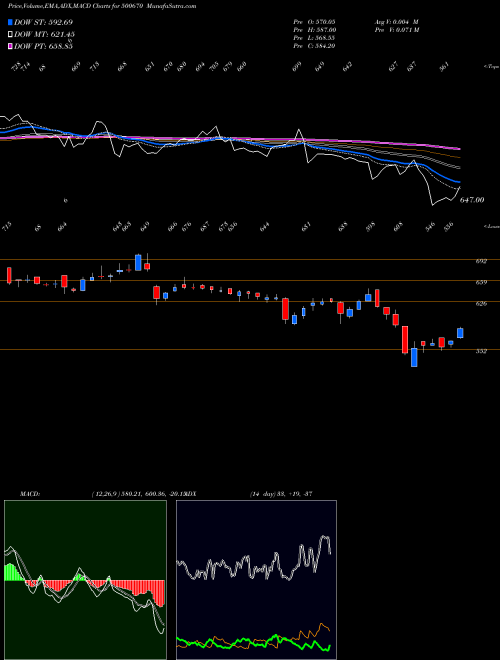Click the white DOW MT legend square

tap(10, 34)
